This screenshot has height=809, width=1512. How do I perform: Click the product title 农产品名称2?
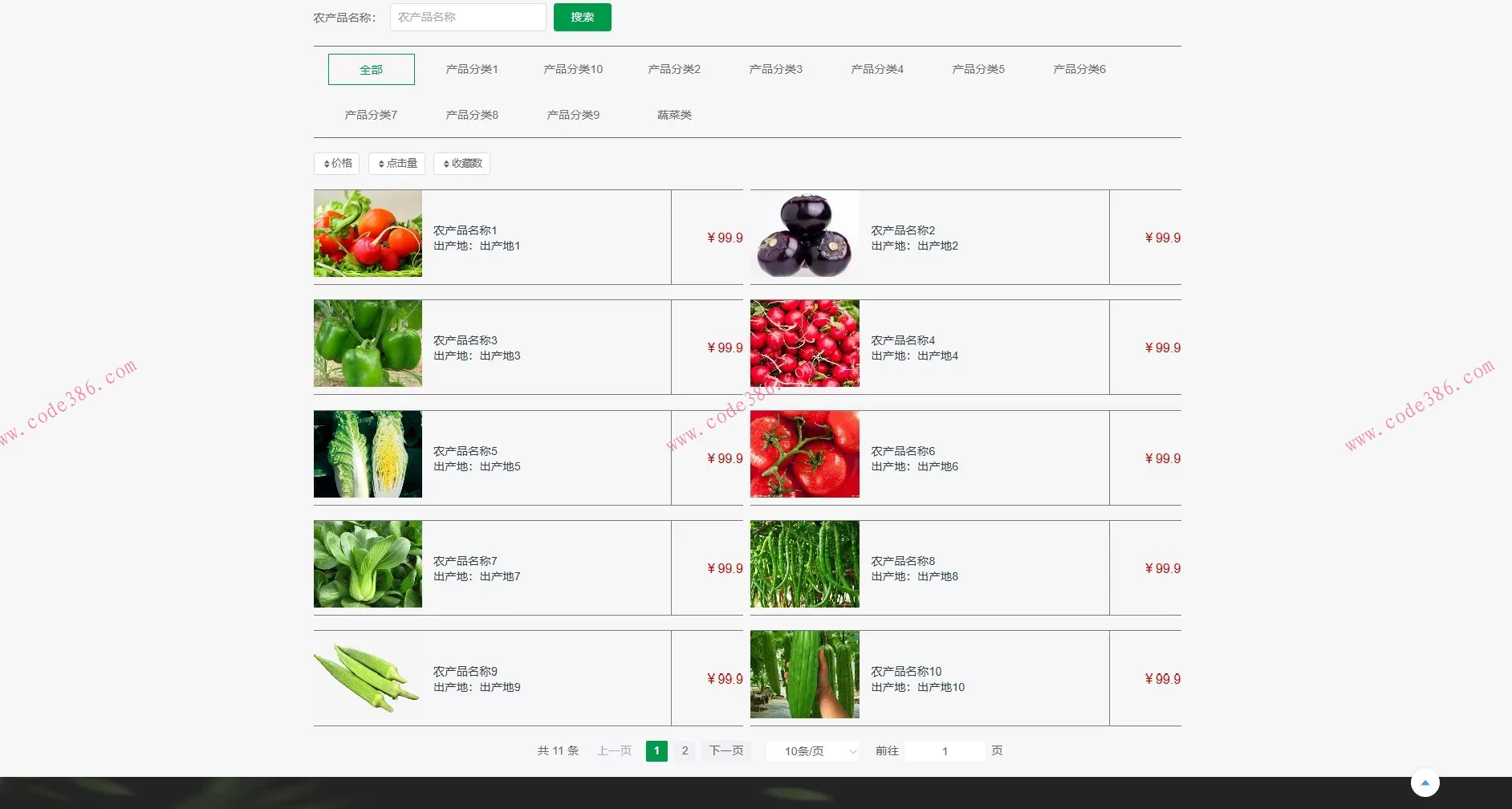pyautogui.click(x=903, y=230)
